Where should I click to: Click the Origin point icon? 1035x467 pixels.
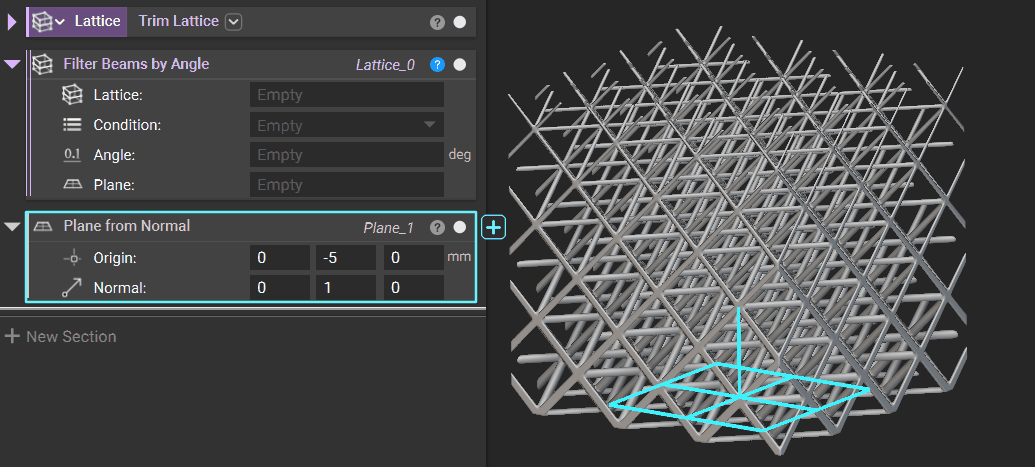tap(71, 258)
